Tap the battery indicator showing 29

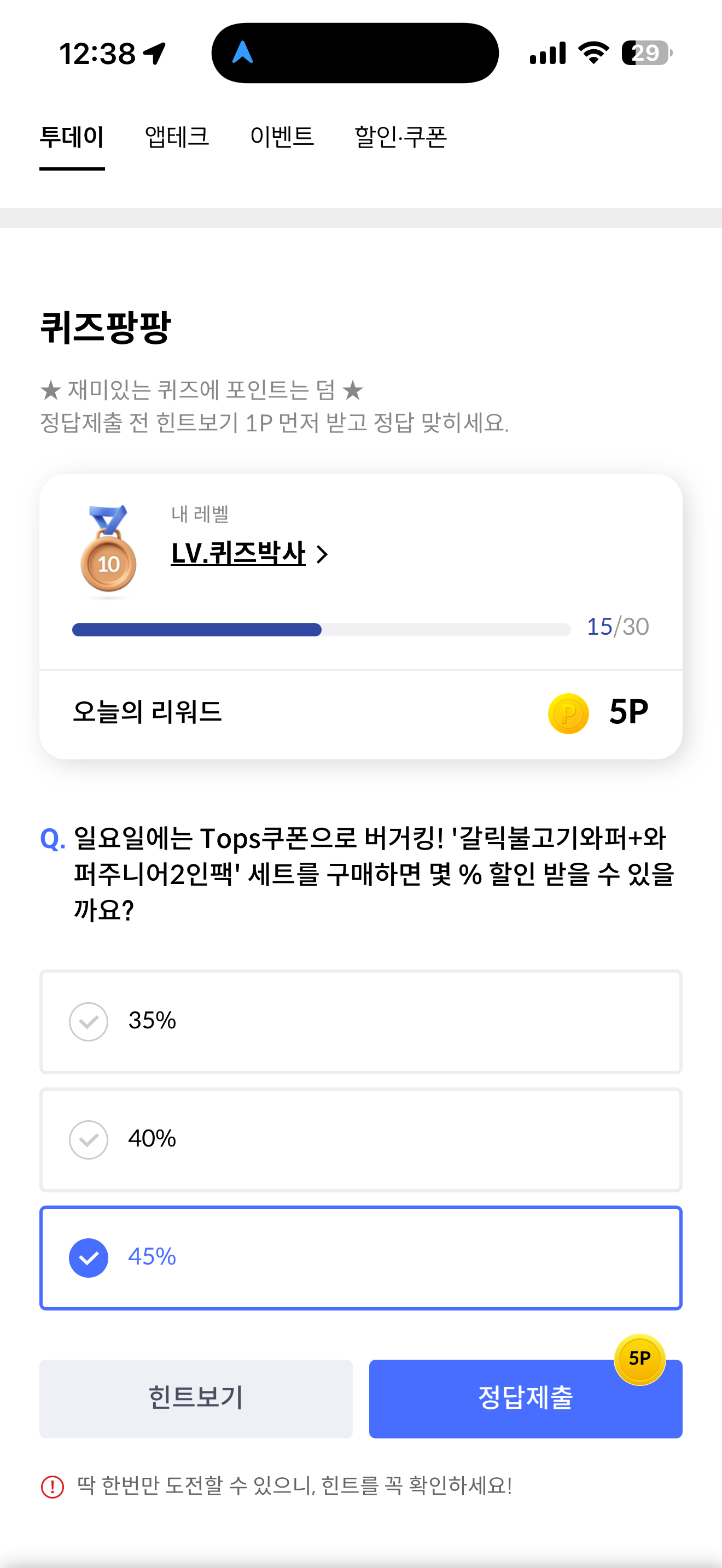(x=647, y=53)
